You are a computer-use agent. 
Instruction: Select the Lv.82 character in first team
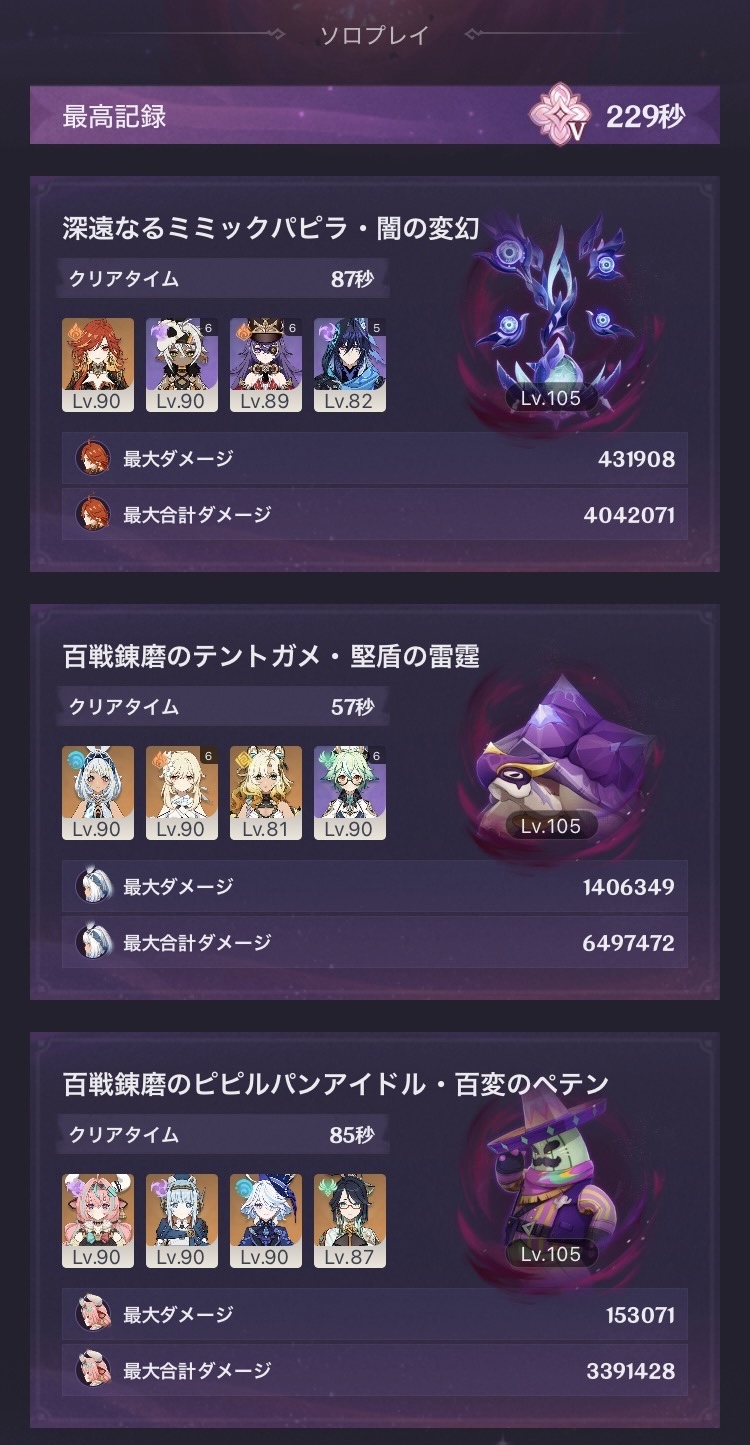350,366
